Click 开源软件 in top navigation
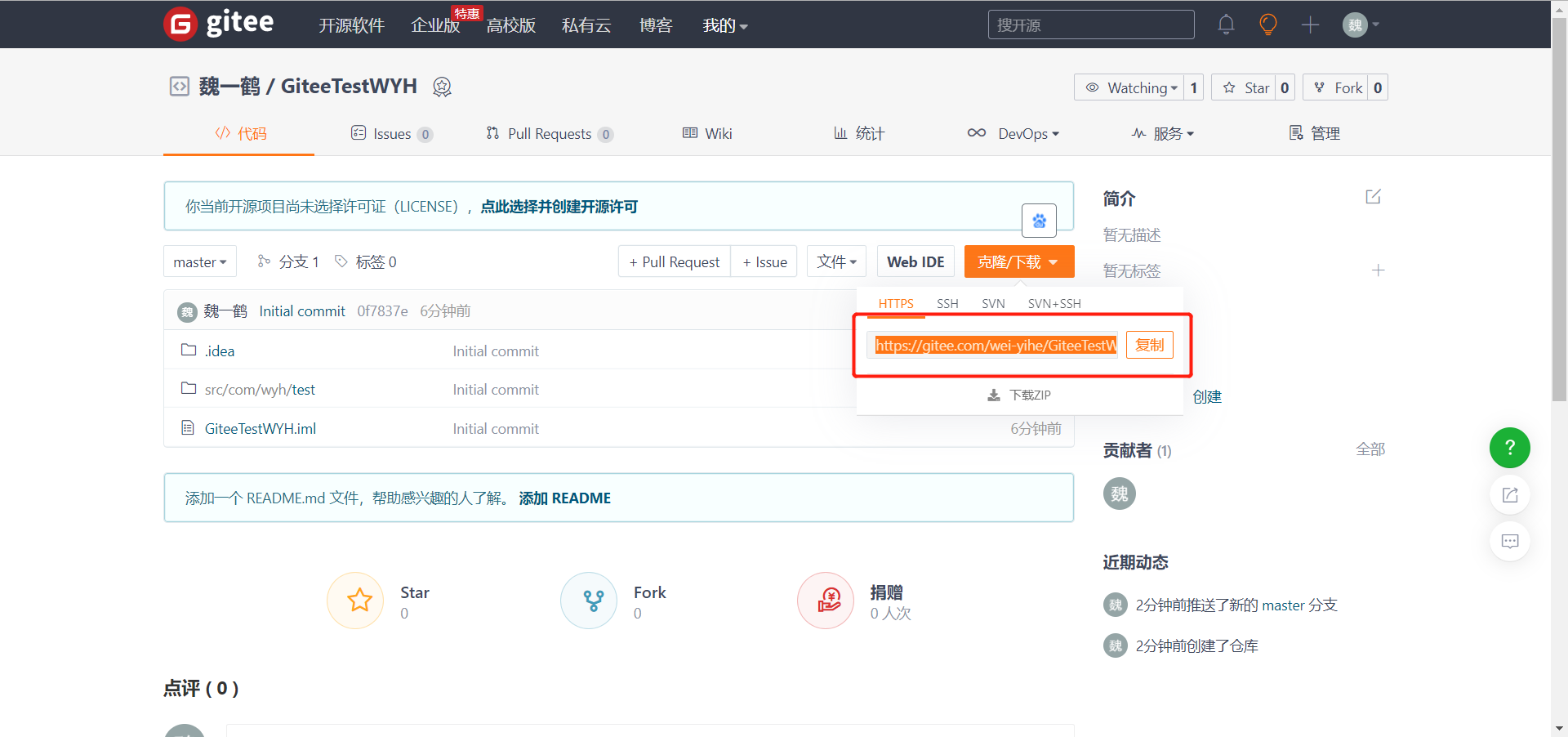 pos(351,25)
